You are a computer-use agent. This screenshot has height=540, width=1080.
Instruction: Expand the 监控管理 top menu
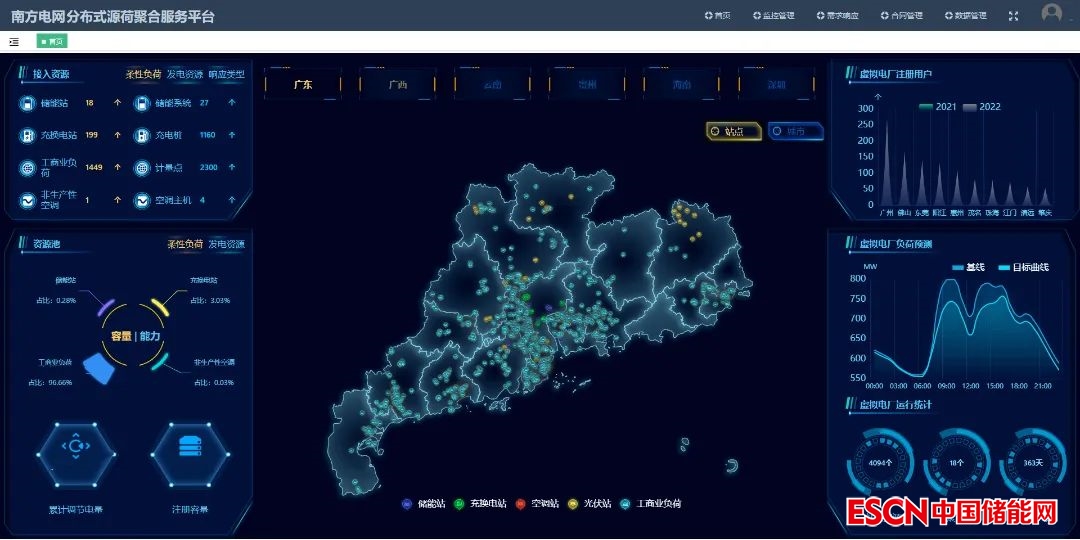(772, 16)
